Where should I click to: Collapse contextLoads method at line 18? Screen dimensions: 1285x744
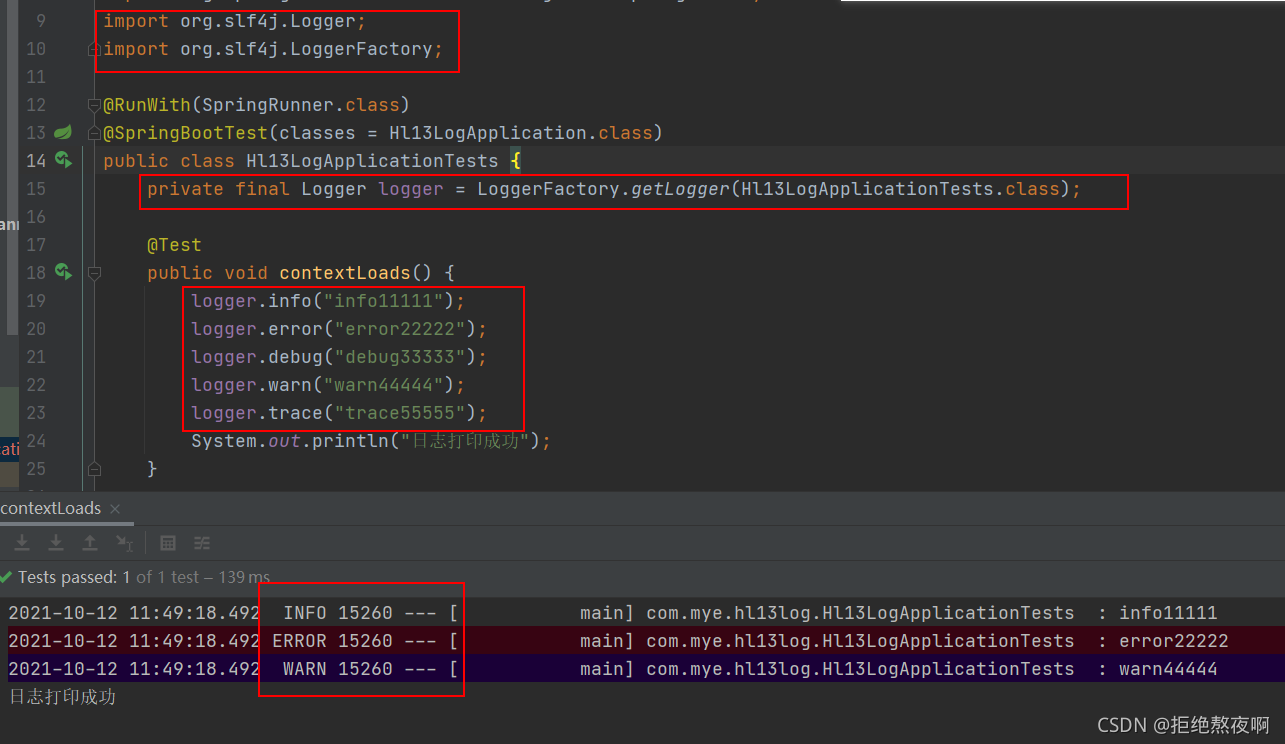[x=93, y=272]
